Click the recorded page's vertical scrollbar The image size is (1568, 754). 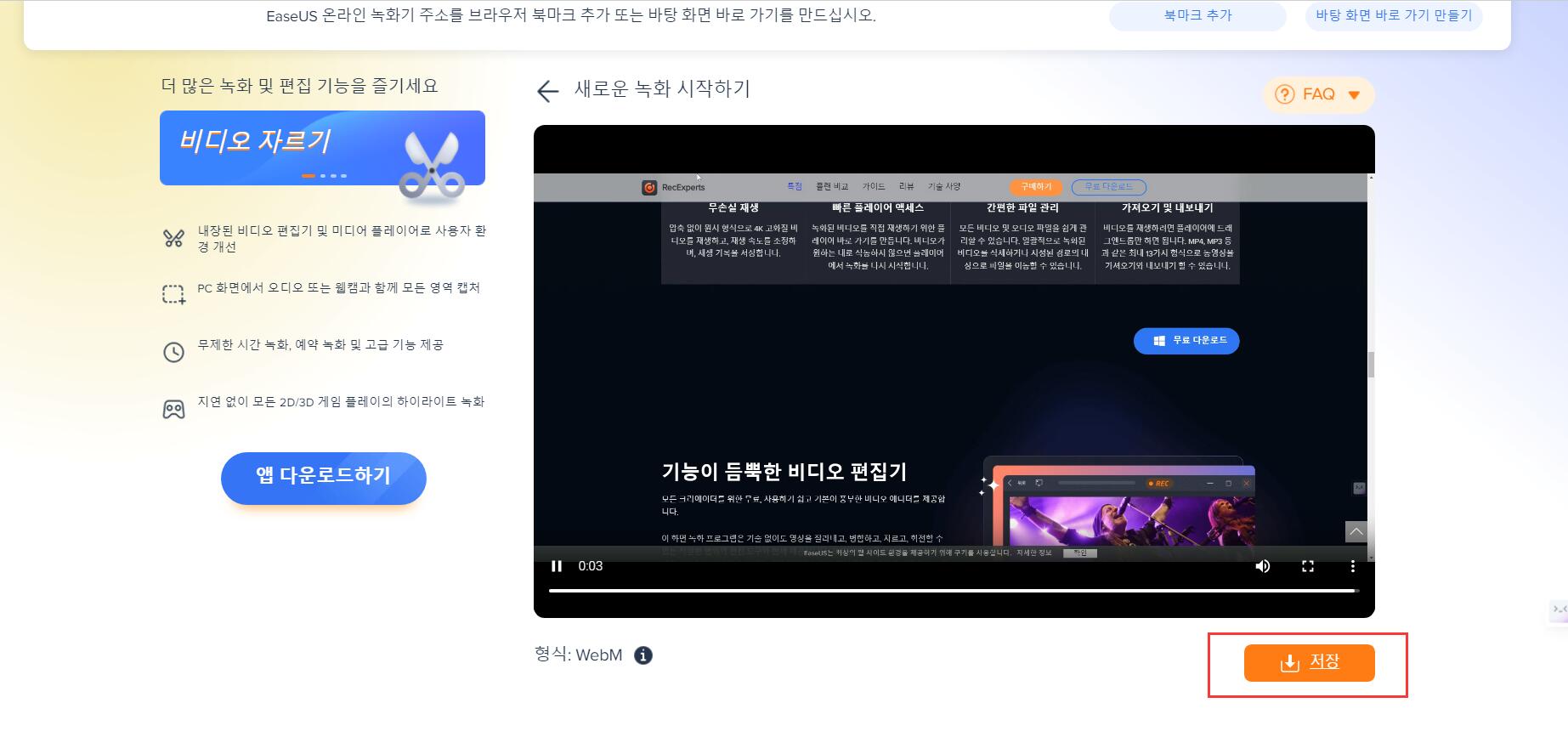[1371, 366]
